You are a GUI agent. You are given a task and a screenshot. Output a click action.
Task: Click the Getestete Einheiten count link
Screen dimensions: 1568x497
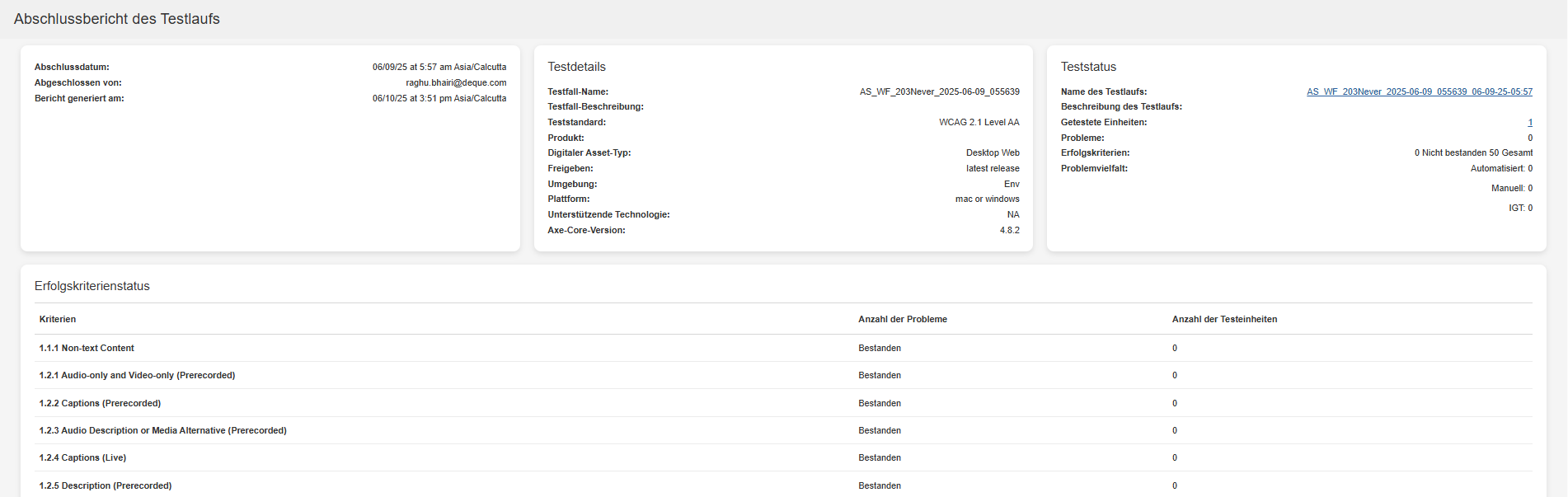click(1529, 123)
